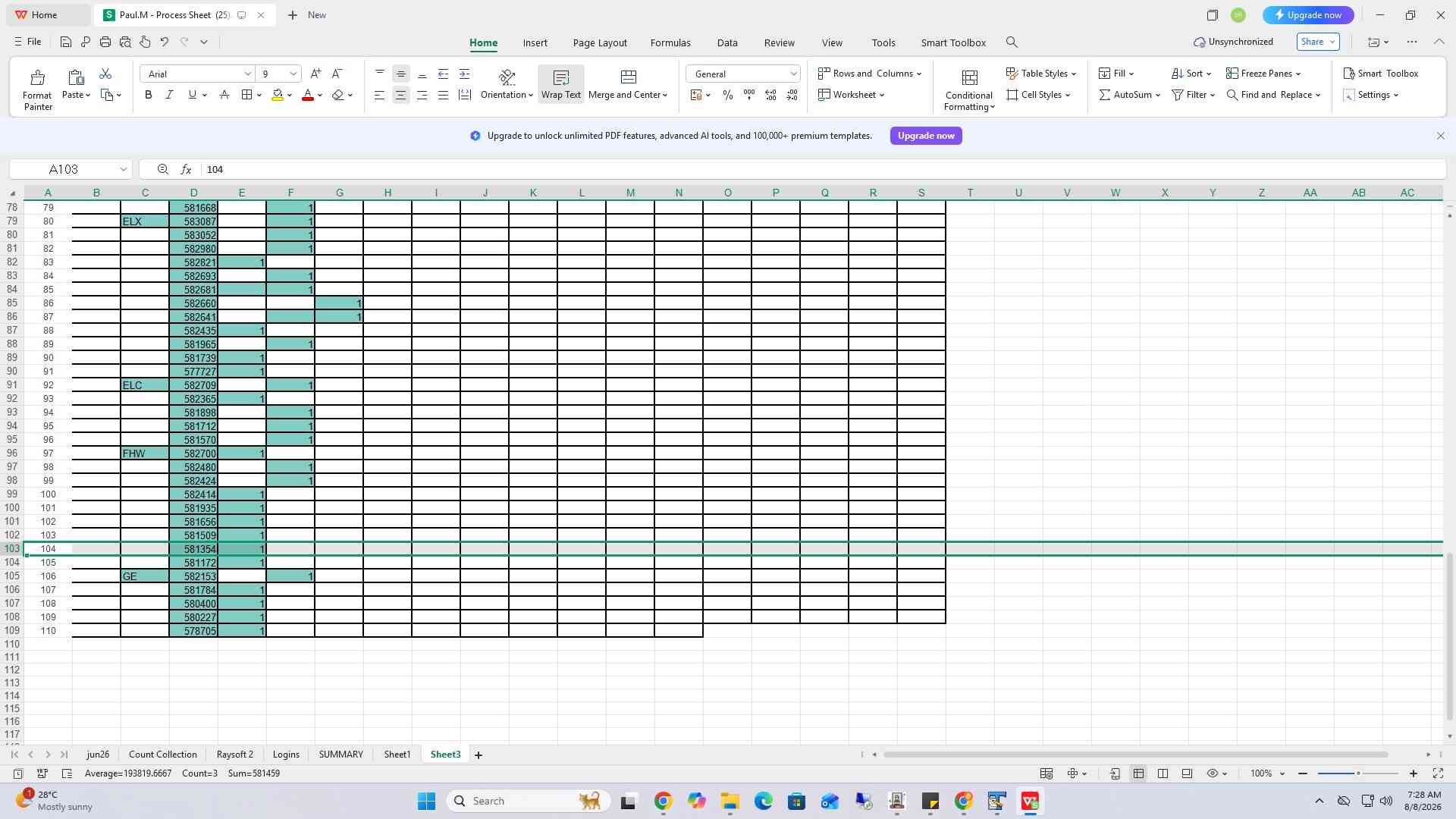This screenshot has width=1456, height=819.
Task: Switch to the SUMMARY sheet tab
Action: pos(340,755)
